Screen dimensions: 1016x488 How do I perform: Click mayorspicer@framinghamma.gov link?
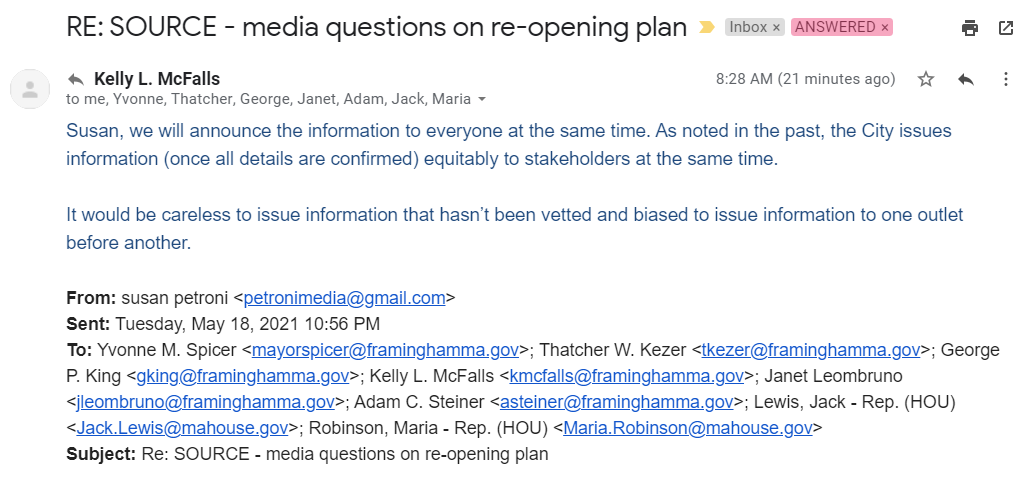385,349
